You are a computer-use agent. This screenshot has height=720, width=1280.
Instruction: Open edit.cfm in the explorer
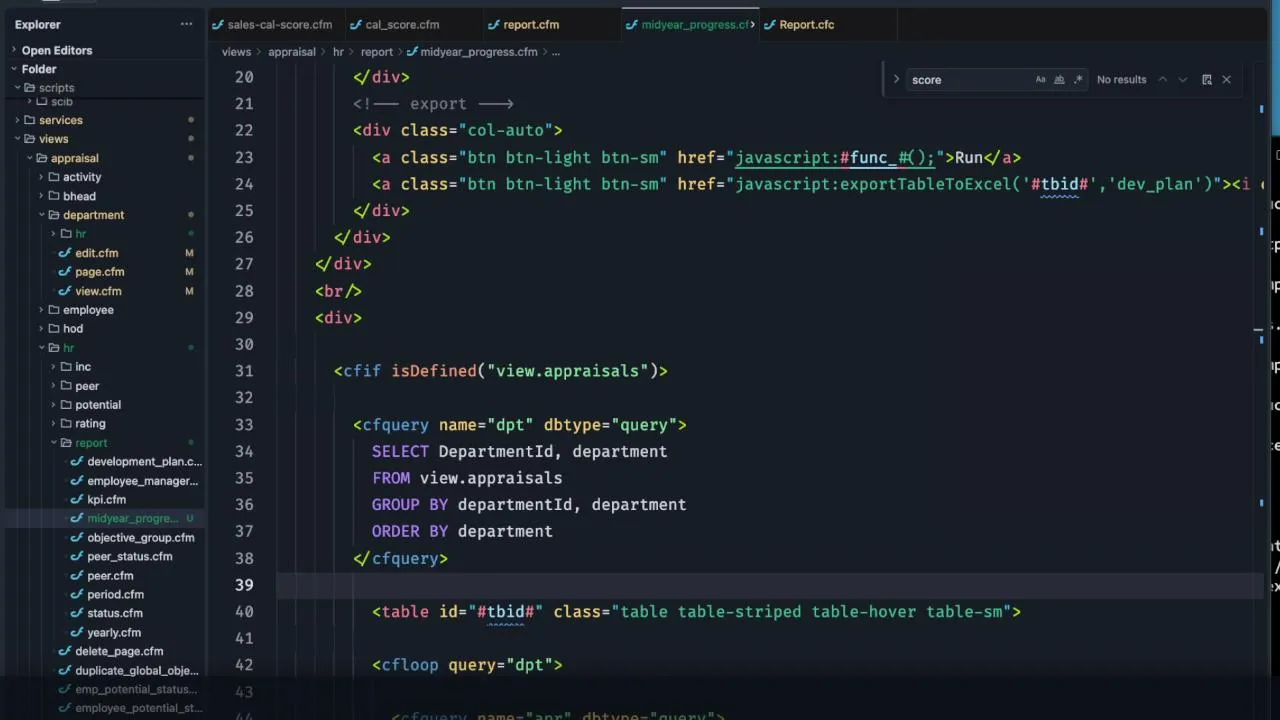(96, 253)
